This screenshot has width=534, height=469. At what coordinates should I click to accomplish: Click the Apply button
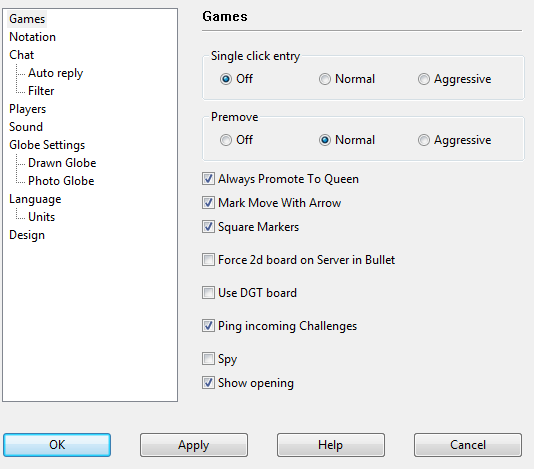[x=194, y=445]
